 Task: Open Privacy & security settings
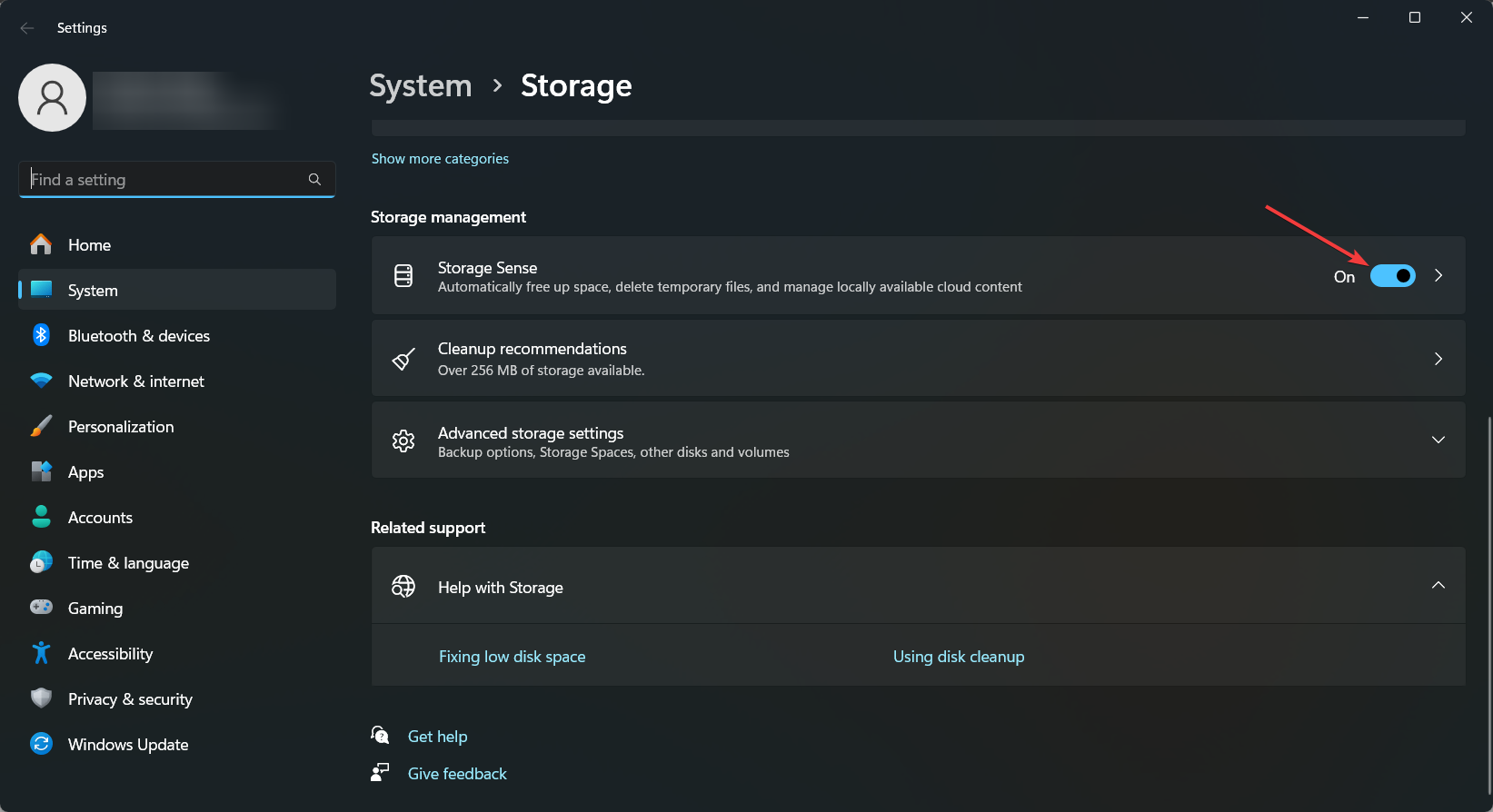[177, 698]
